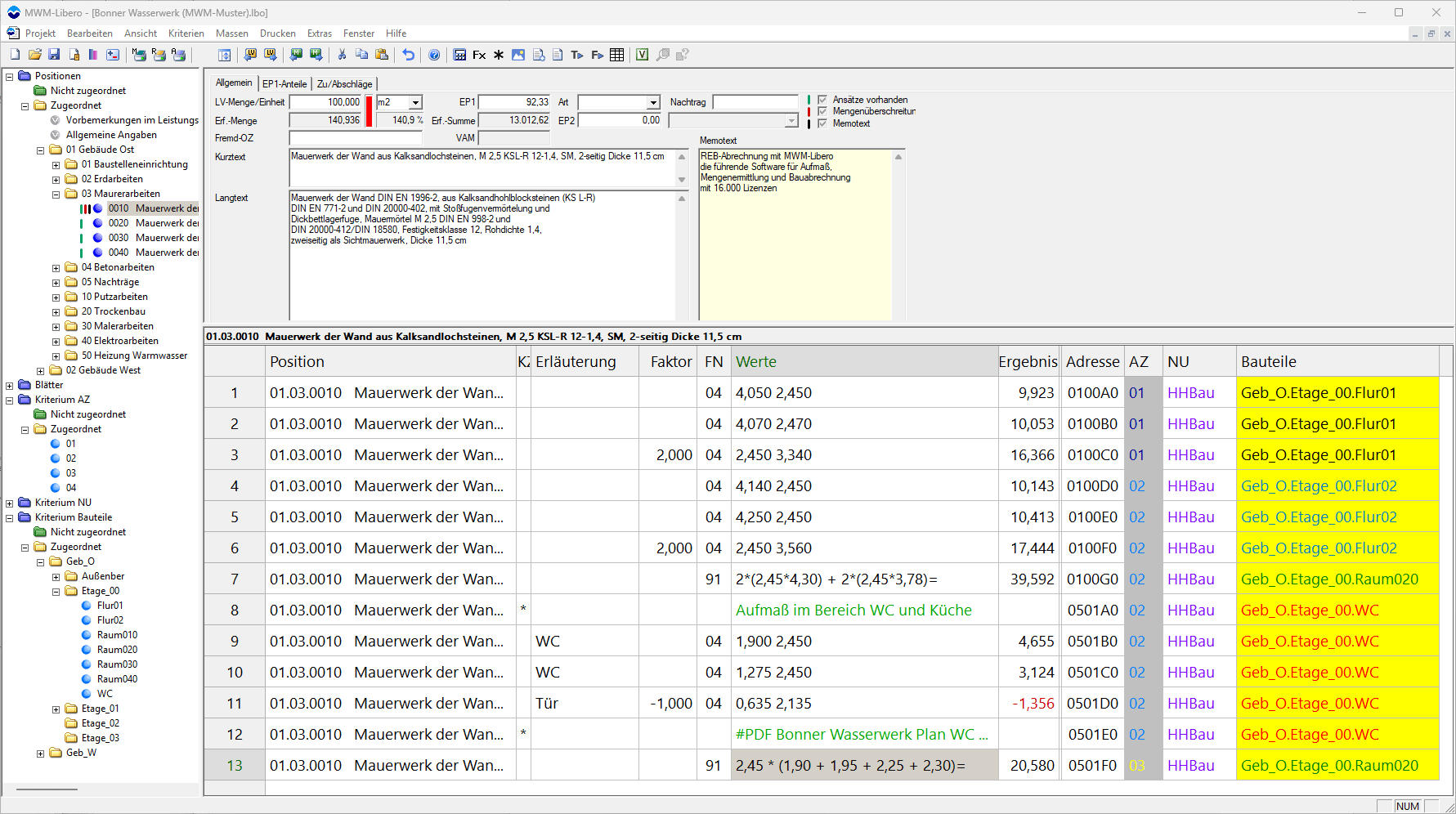
Task: Expand the 02 Gebäude West node
Action: [x=40, y=371]
